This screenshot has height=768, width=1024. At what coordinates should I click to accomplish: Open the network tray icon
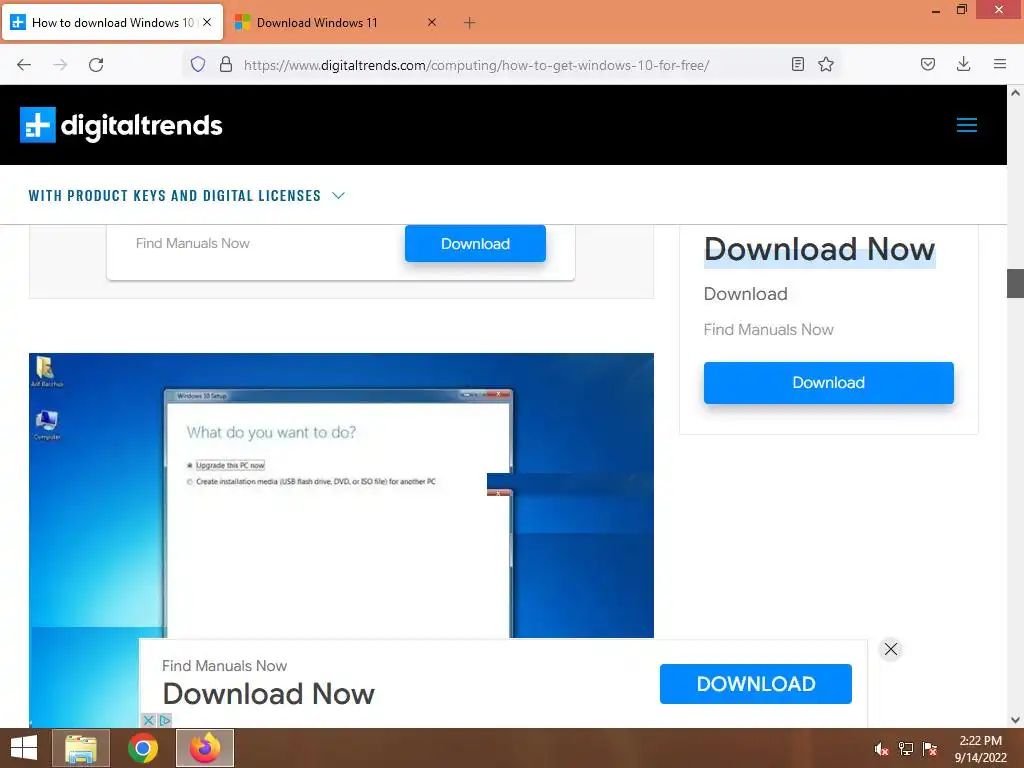point(906,749)
